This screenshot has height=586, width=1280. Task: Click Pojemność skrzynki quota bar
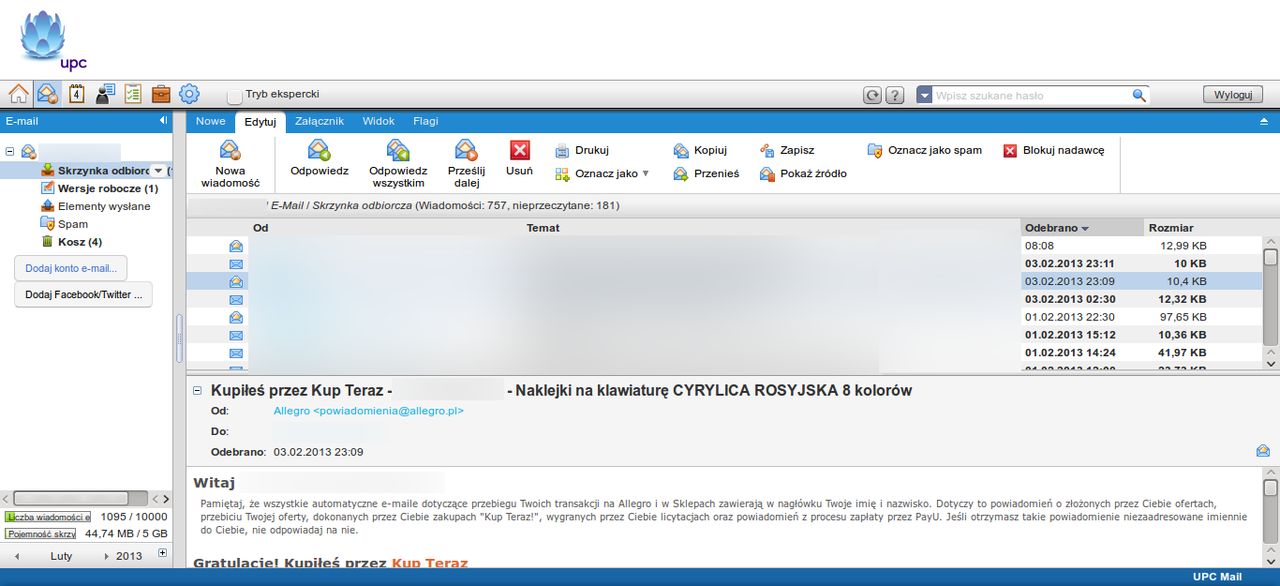41,534
